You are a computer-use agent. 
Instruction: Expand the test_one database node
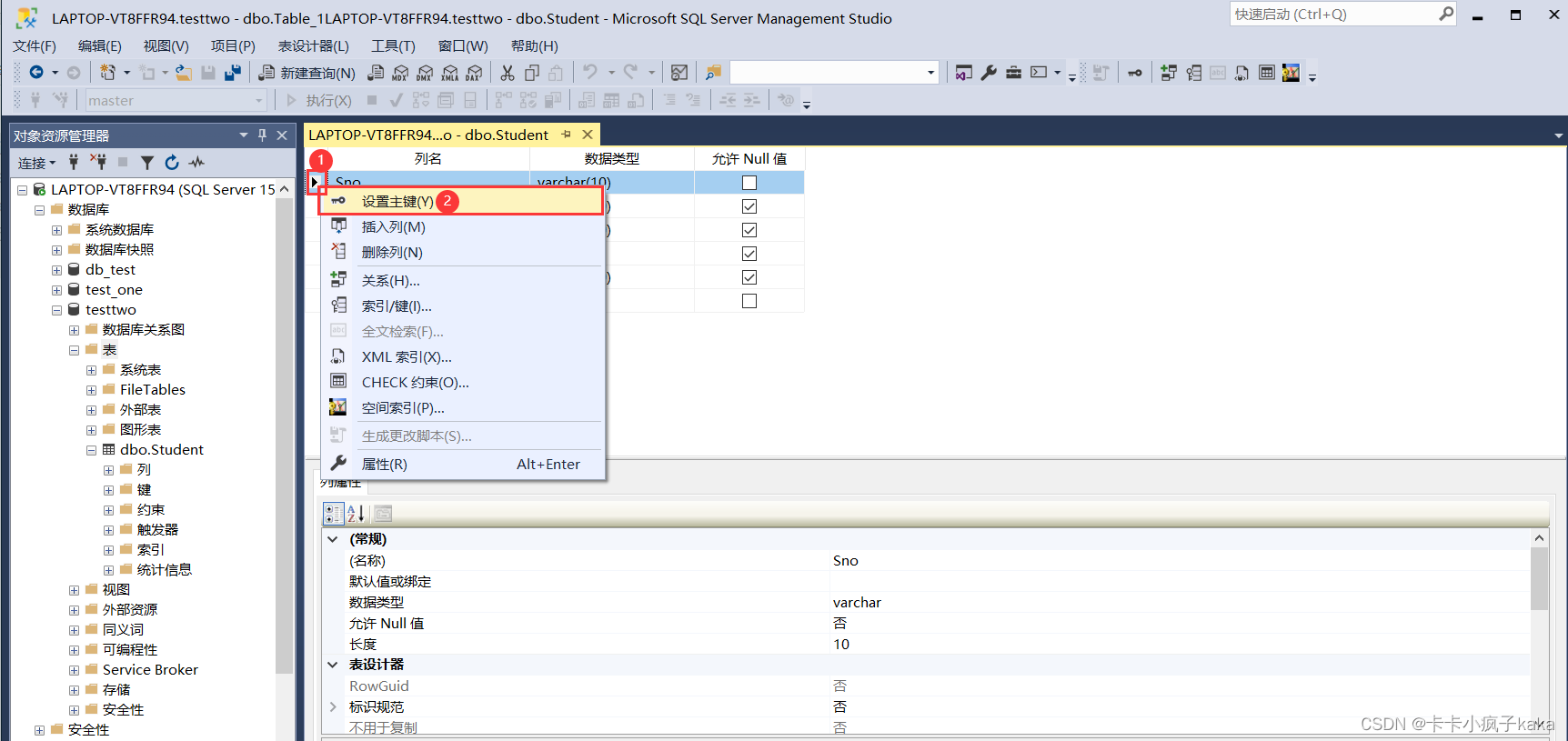pos(56,290)
